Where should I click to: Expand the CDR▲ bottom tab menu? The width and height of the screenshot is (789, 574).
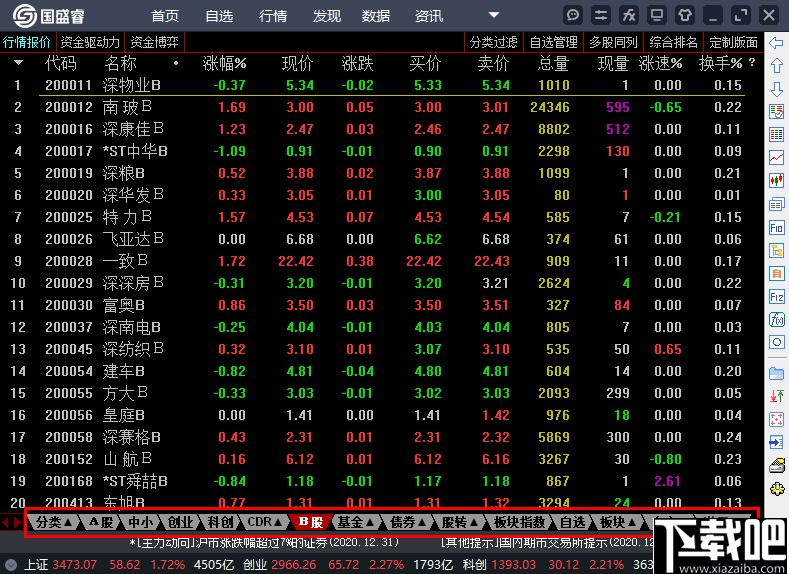(264, 522)
